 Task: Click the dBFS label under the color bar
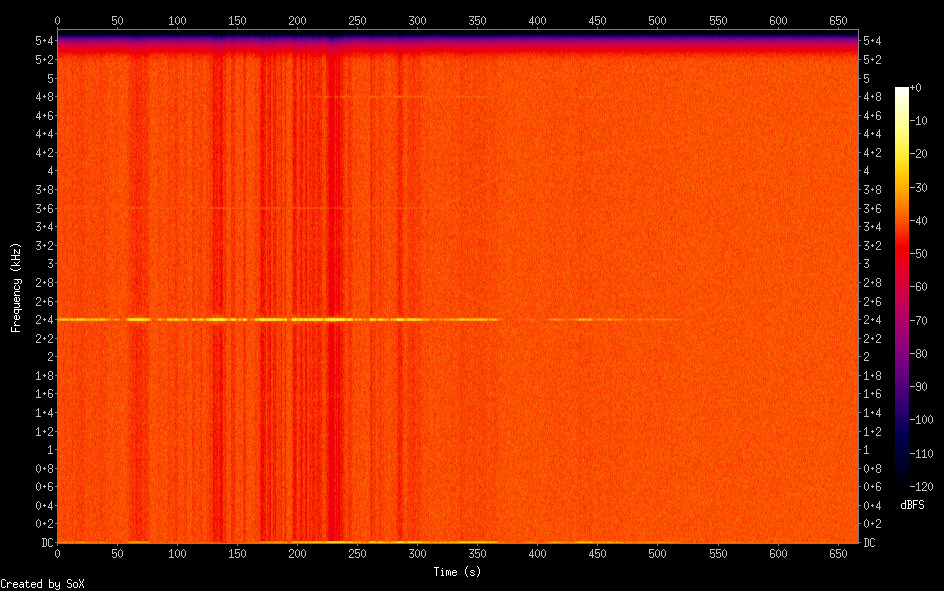pos(911,506)
